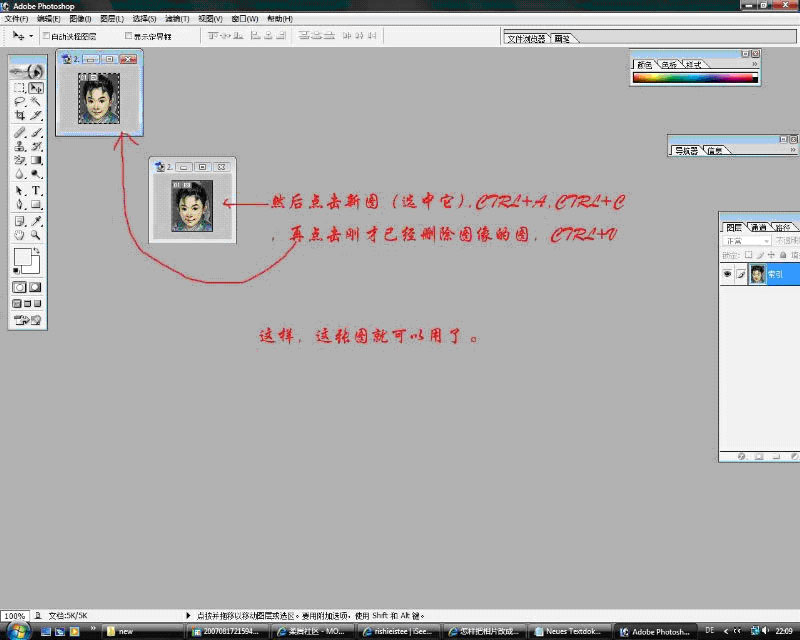Hide the layer using the eye icon
800x640 pixels.
point(728,274)
